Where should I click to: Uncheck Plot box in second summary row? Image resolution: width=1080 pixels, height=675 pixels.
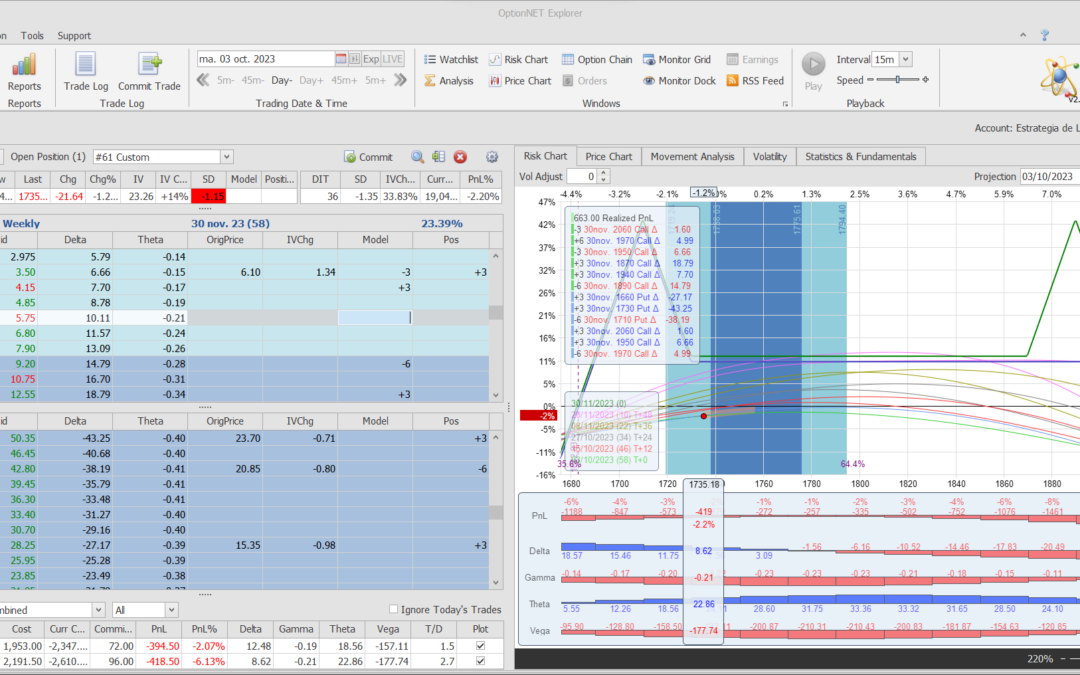coord(482,662)
